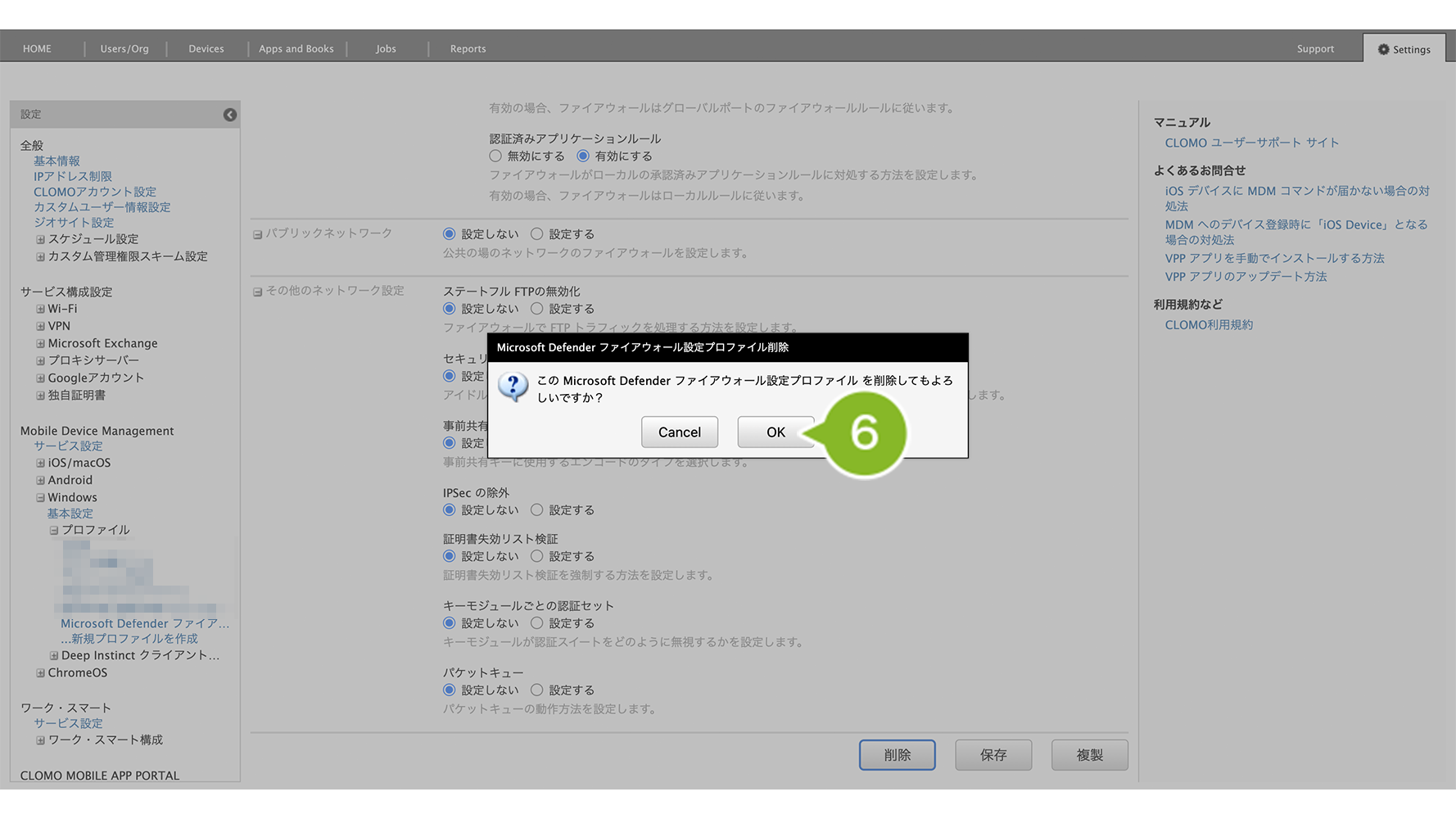Expand the Wi-Fi tree node
Image resolution: width=1456 pixels, height=819 pixels.
40,310
